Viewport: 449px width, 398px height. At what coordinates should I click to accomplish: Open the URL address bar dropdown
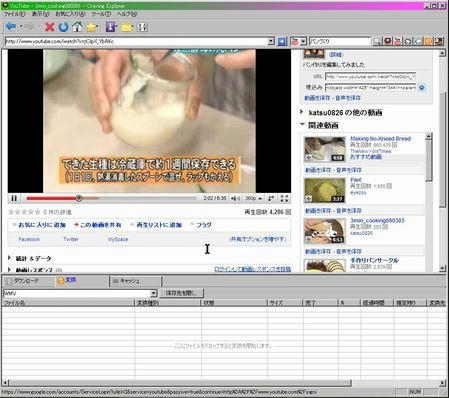point(271,41)
